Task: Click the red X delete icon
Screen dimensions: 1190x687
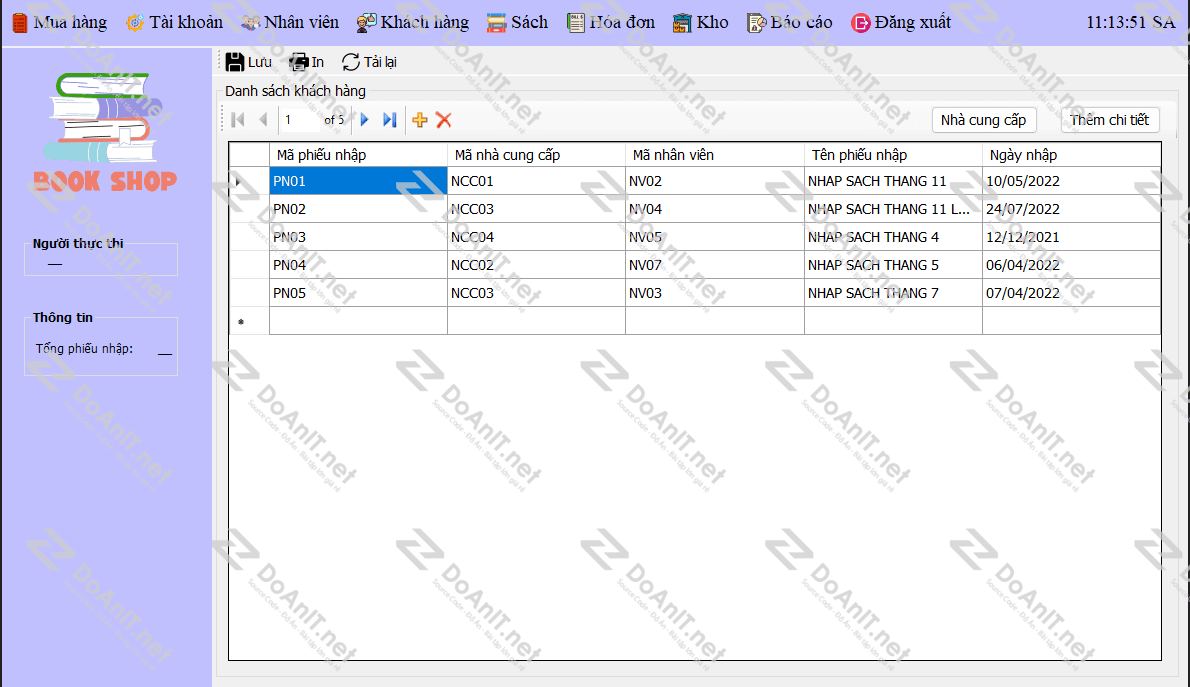Action: point(444,120)
